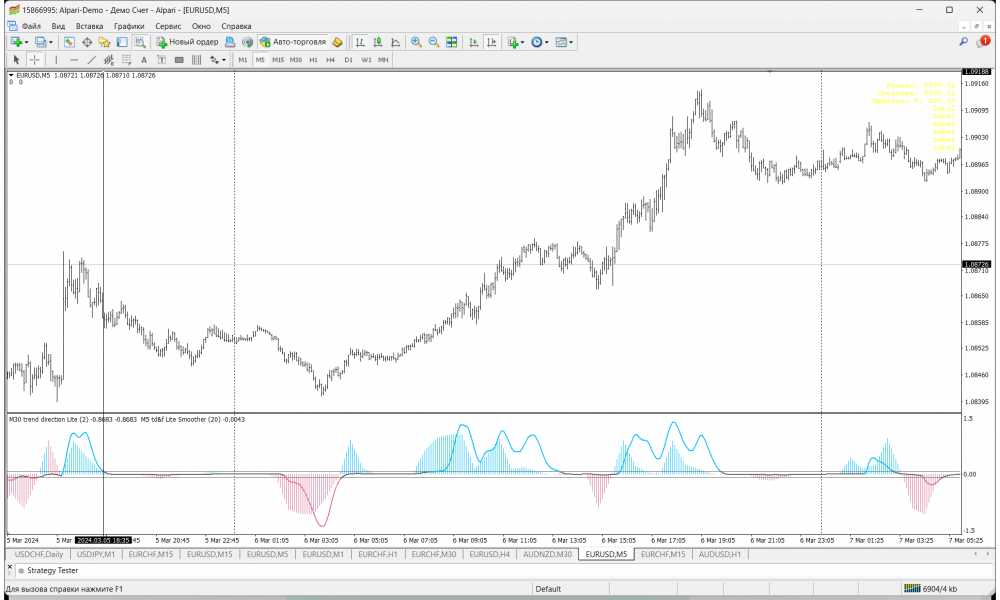The height and width of the screenshot is (600, 1000).
Task: Expand the new chart dropdown arrow
Action: pyautogui.click(x=26, y=42)
